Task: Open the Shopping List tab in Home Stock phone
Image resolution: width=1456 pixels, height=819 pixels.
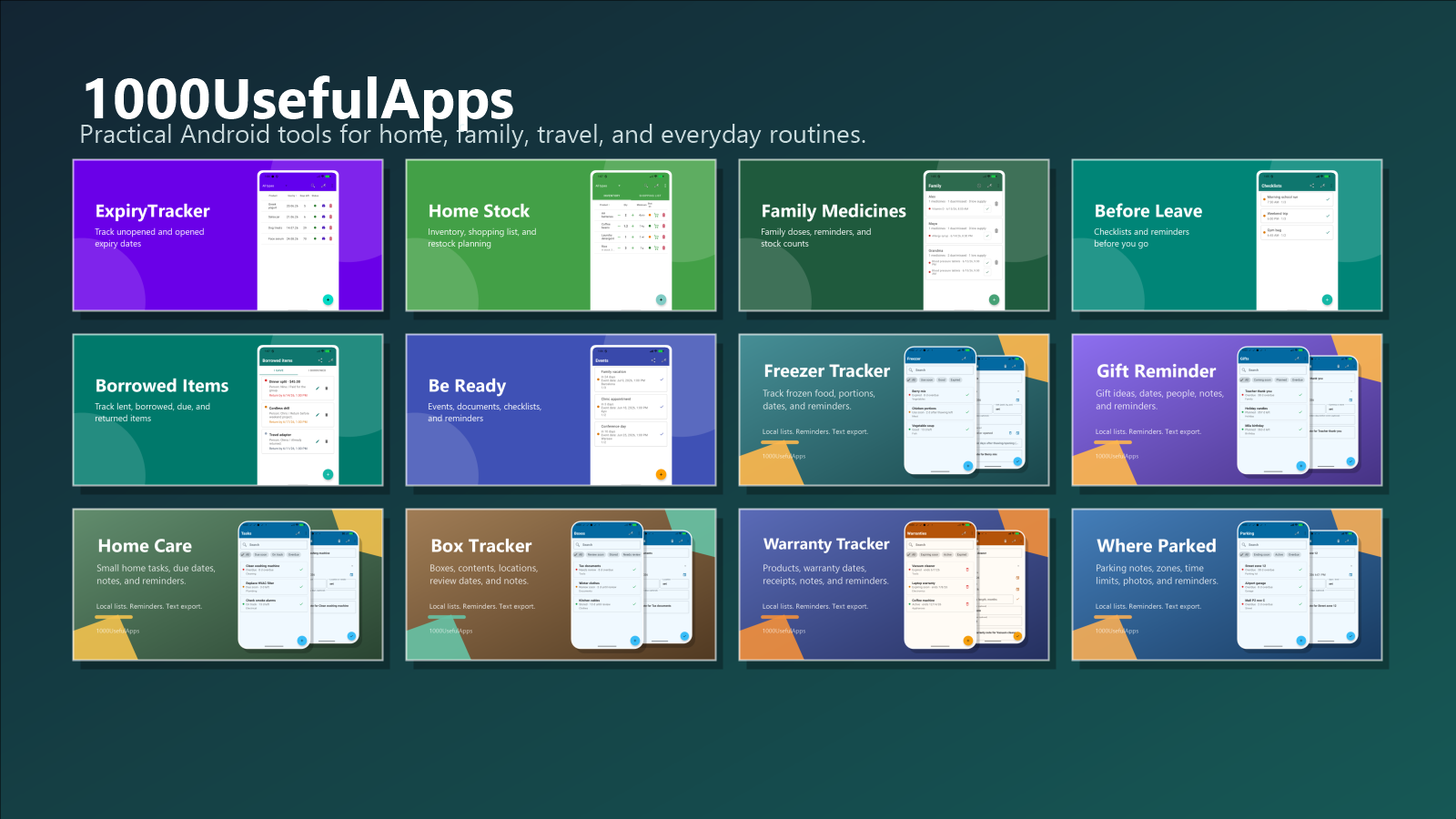Action: [650, 196]
